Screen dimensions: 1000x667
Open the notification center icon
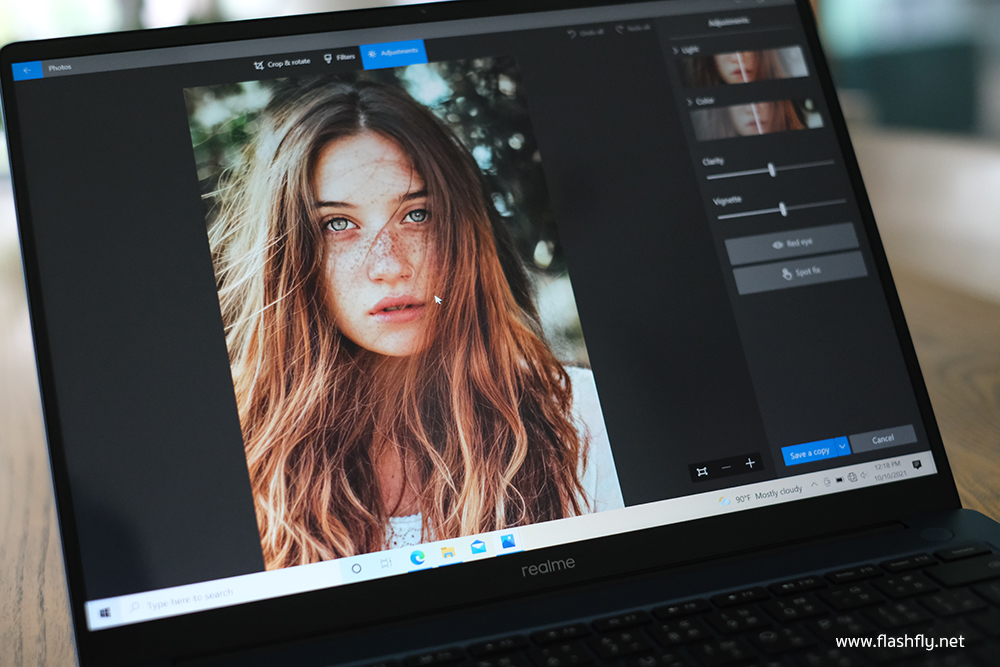click(x=916, y=464)
